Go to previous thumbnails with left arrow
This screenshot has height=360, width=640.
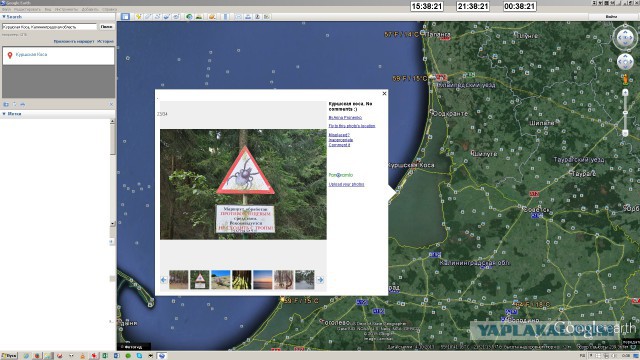tap(163, 280)
